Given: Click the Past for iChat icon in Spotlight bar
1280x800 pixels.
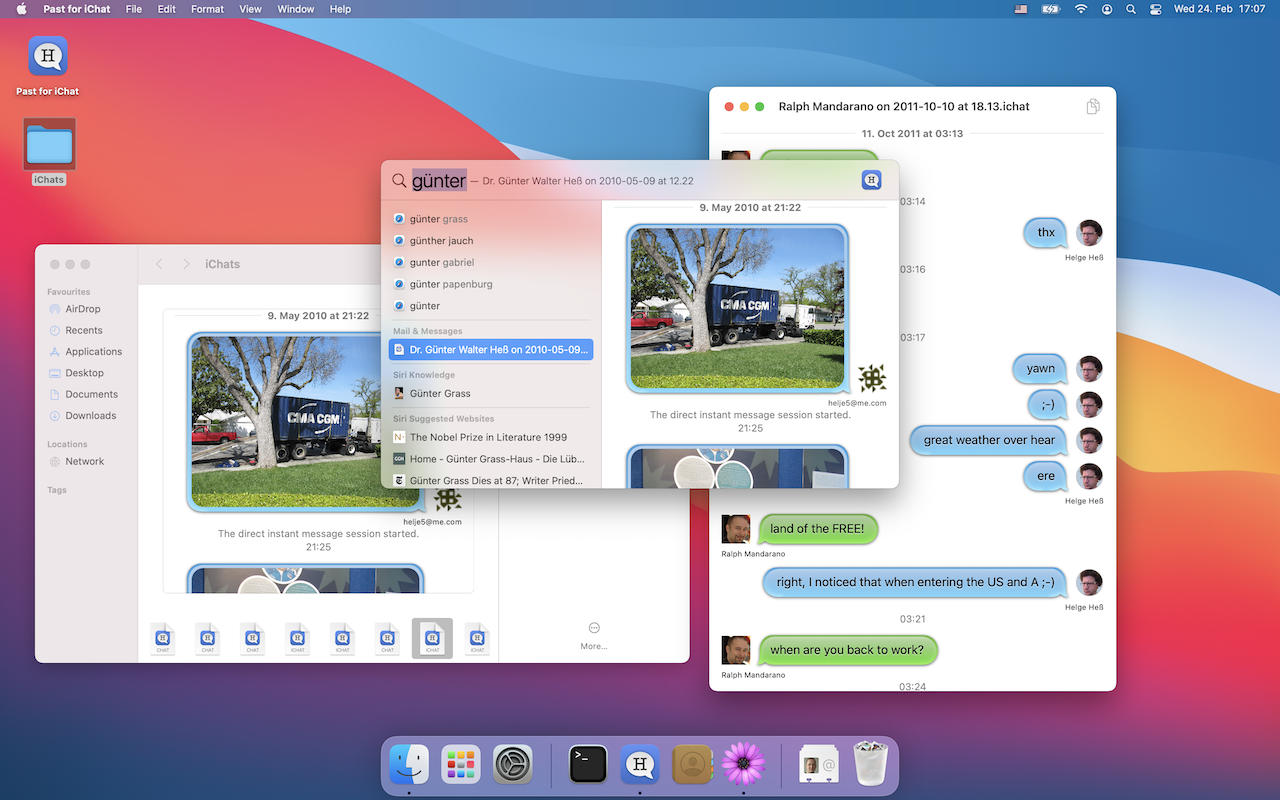Looking at the screenshot, I should [x=871, y=180].
